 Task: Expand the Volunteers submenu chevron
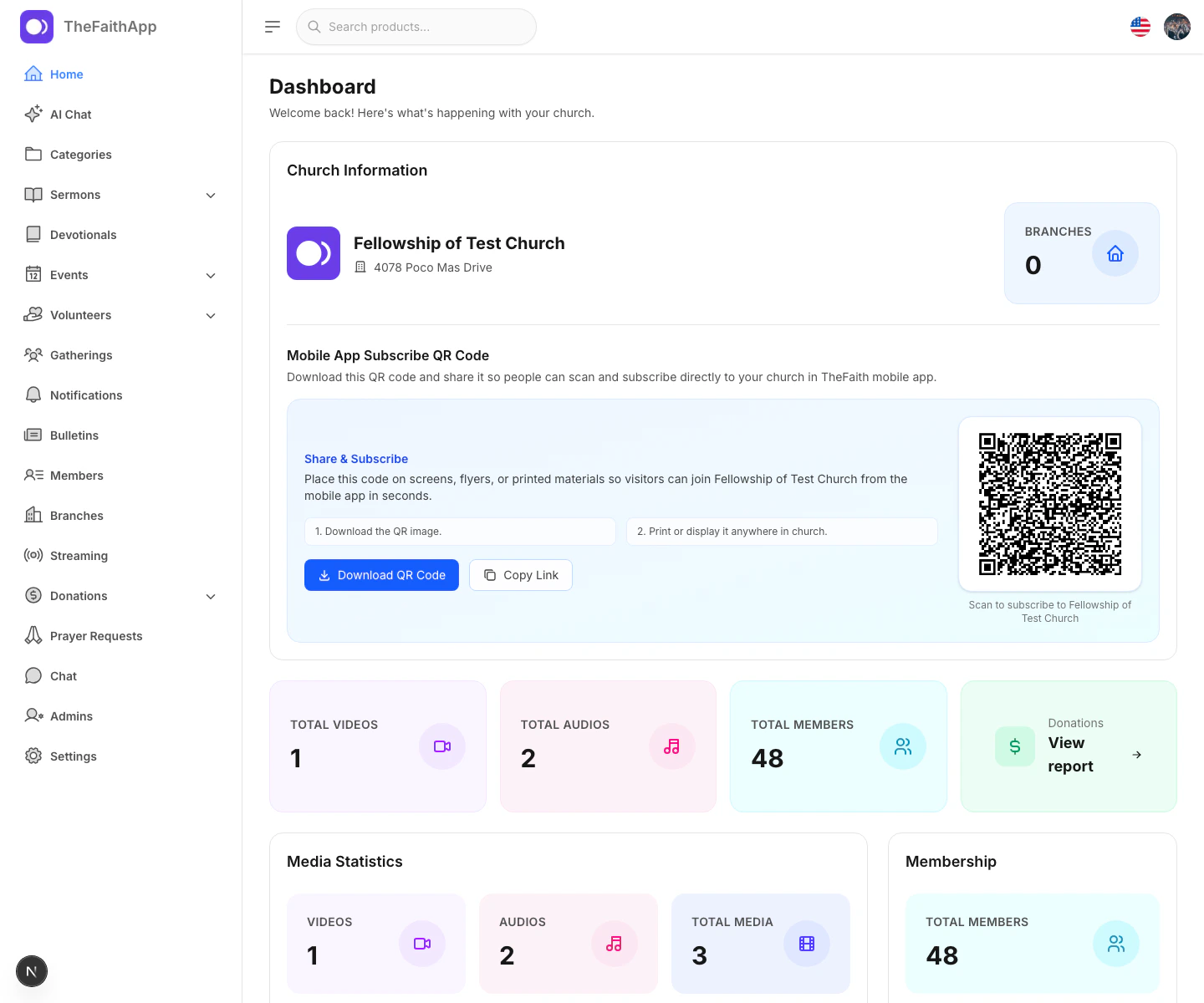tap(211, 315)
